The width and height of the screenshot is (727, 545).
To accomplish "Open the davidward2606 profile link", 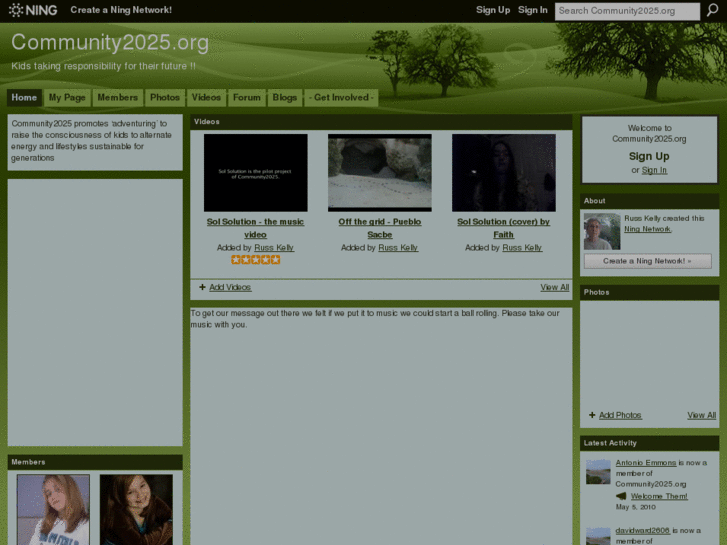I will (643, 530).
